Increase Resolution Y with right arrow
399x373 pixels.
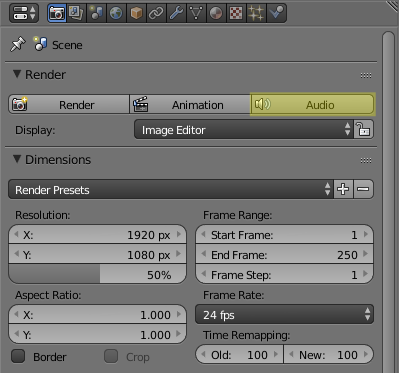[179, 255]
